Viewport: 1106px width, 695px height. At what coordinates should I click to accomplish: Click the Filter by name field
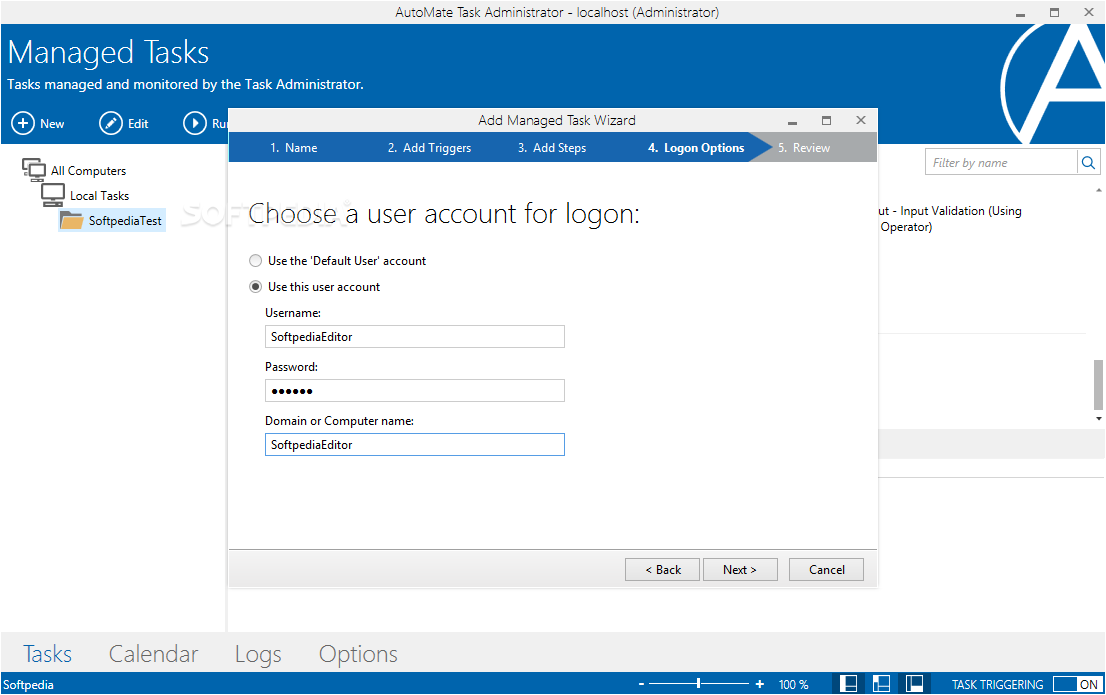pos(1002,163)
